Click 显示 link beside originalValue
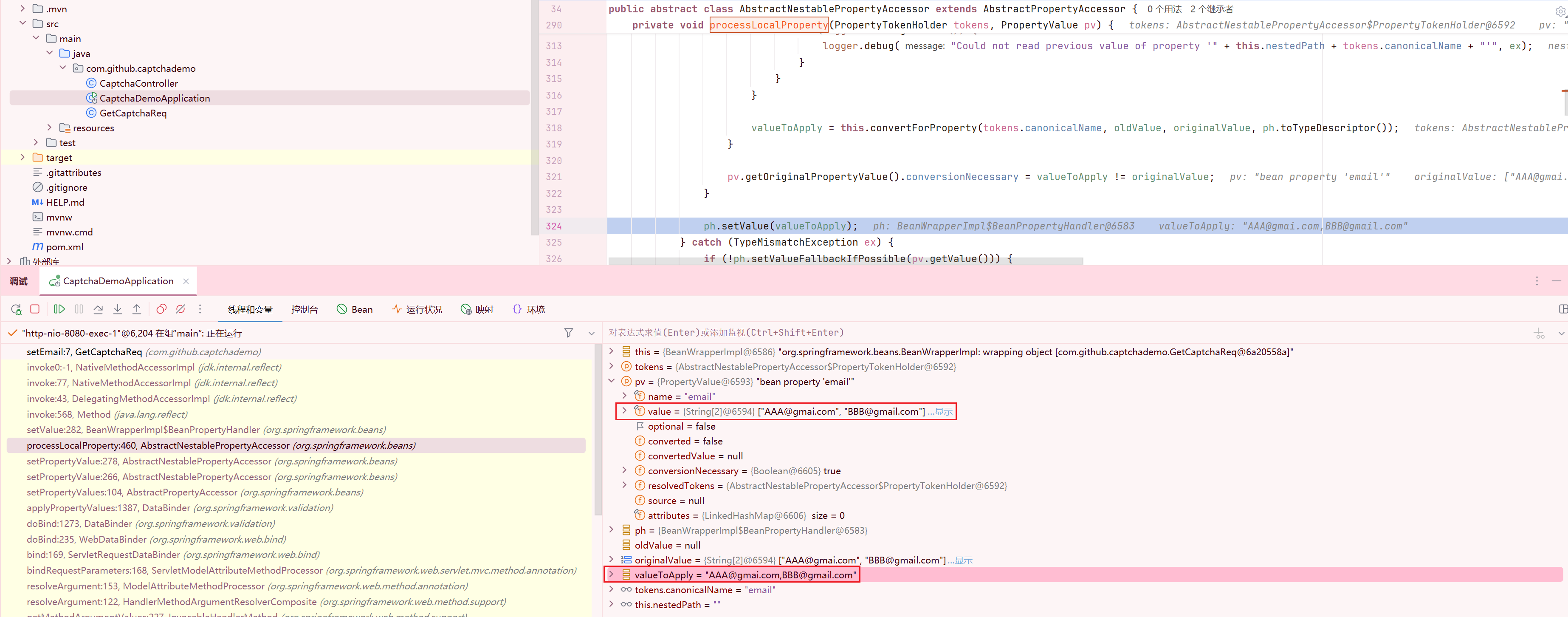This screenshot has width=1568, height=617. tap(964, 560)
